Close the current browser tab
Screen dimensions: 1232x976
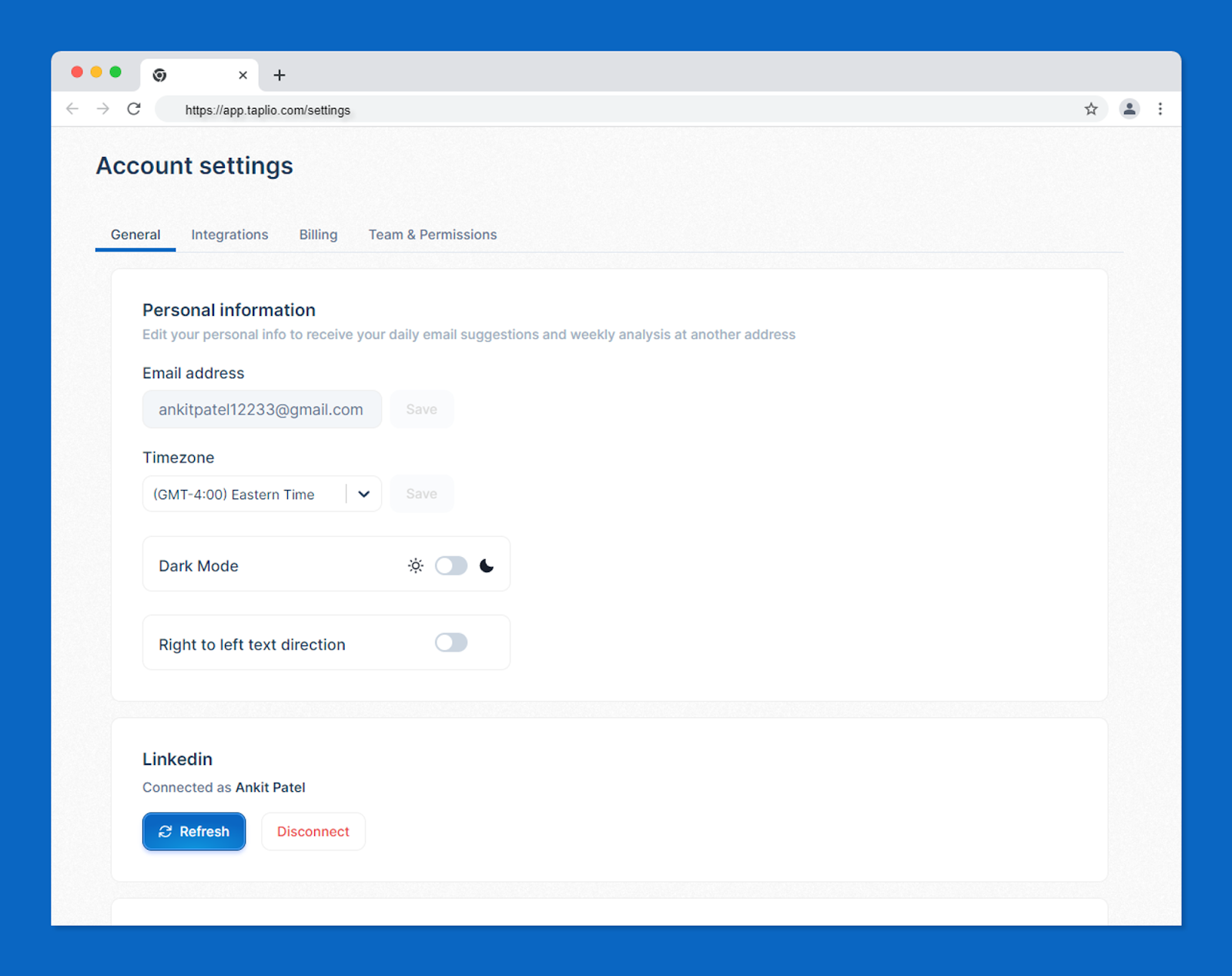pos(243,75)
